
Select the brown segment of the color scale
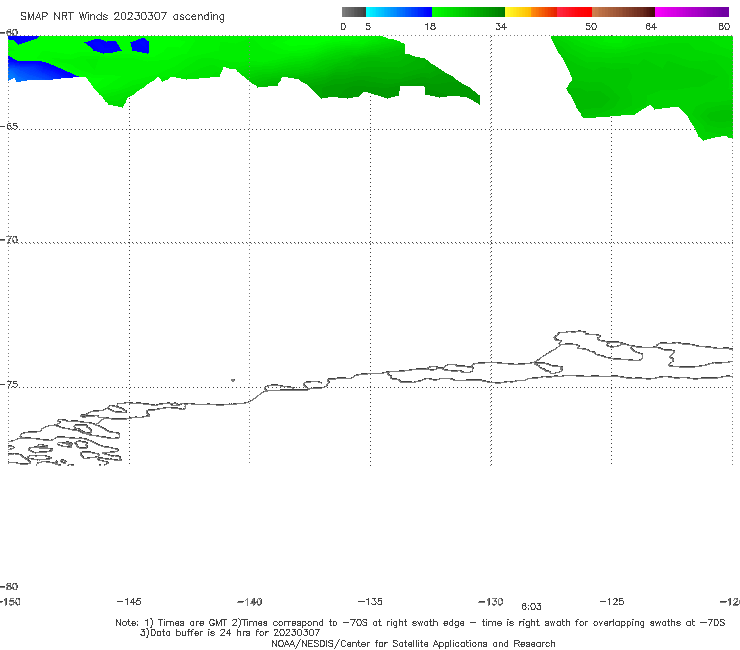pyautogui.click(x=623, y=12)
